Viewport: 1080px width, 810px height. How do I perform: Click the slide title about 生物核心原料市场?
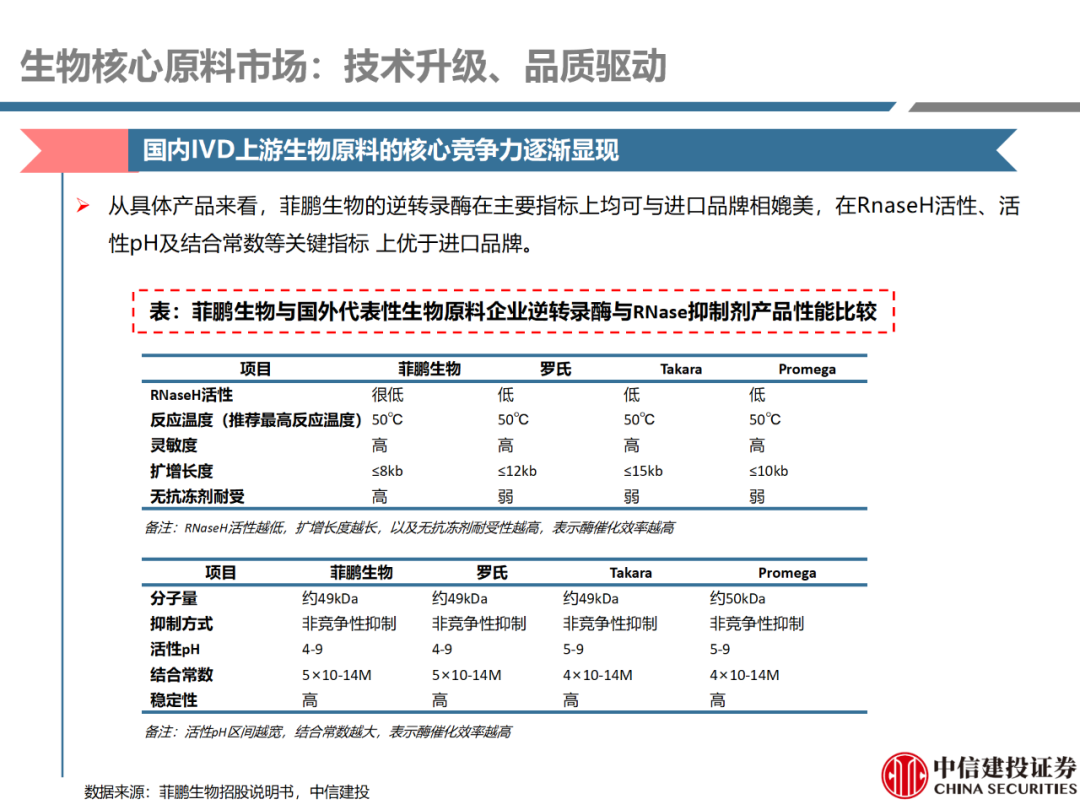(343, 67)
